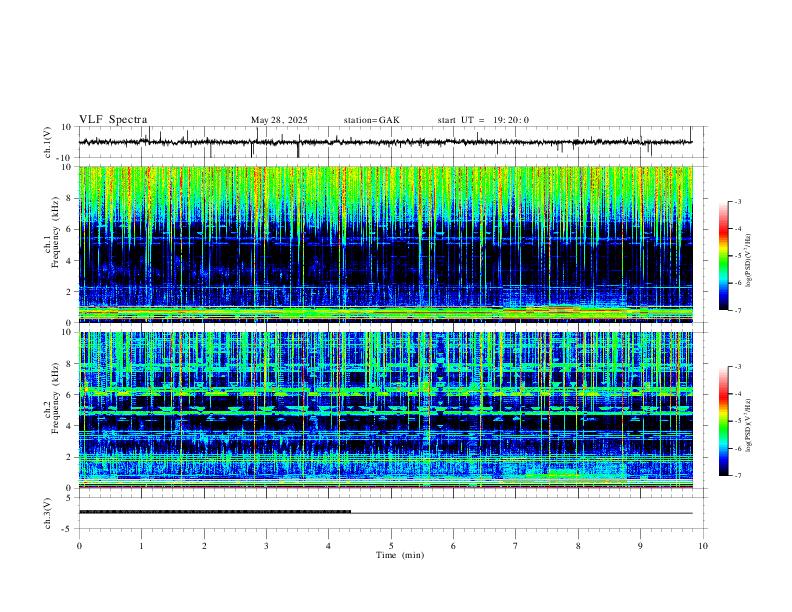Click the ch.1 PSD color bar
This screenshot has height=612, width=792.
point(723,256)
